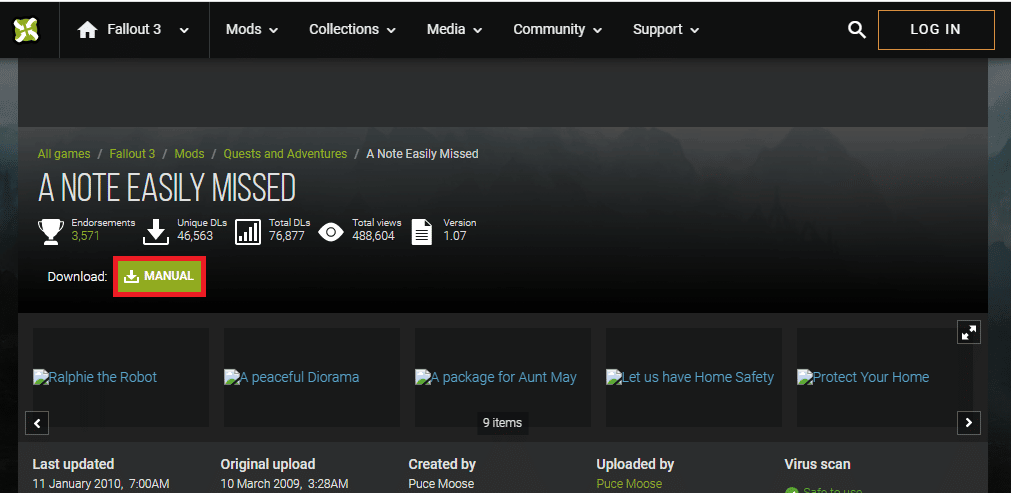Open the Support menu

pos(666,30)
